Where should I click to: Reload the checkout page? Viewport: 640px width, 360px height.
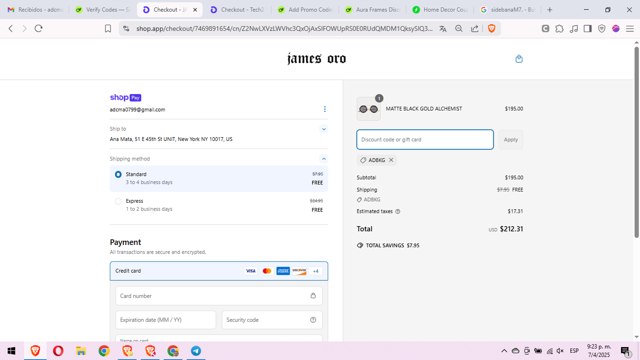tap(38, 29)
